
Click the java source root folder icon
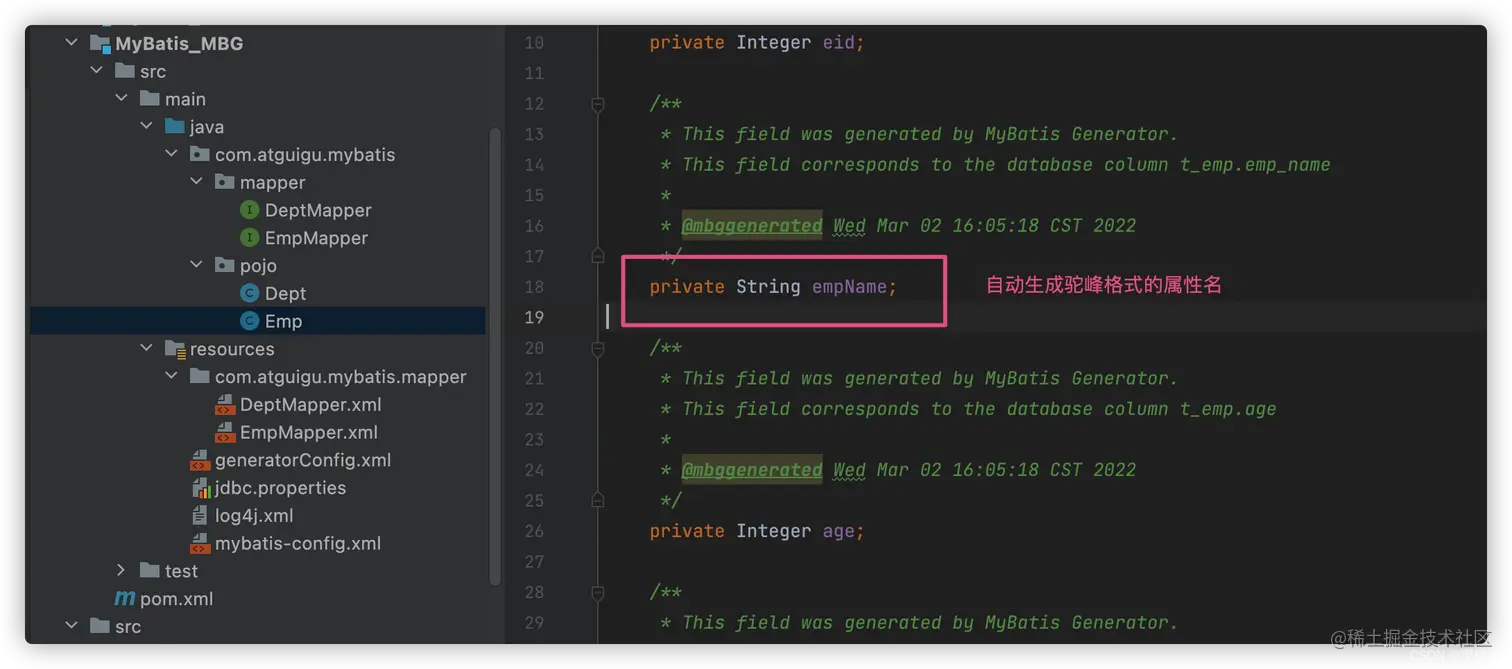(175, 126)
